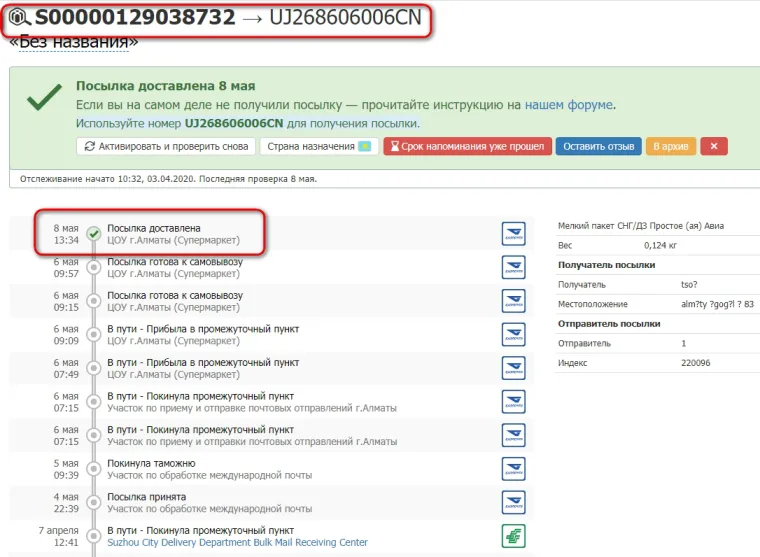The image size is (760, 557).
Task: Open Suzhou City Delivery Department link
Action: (237, 542)
